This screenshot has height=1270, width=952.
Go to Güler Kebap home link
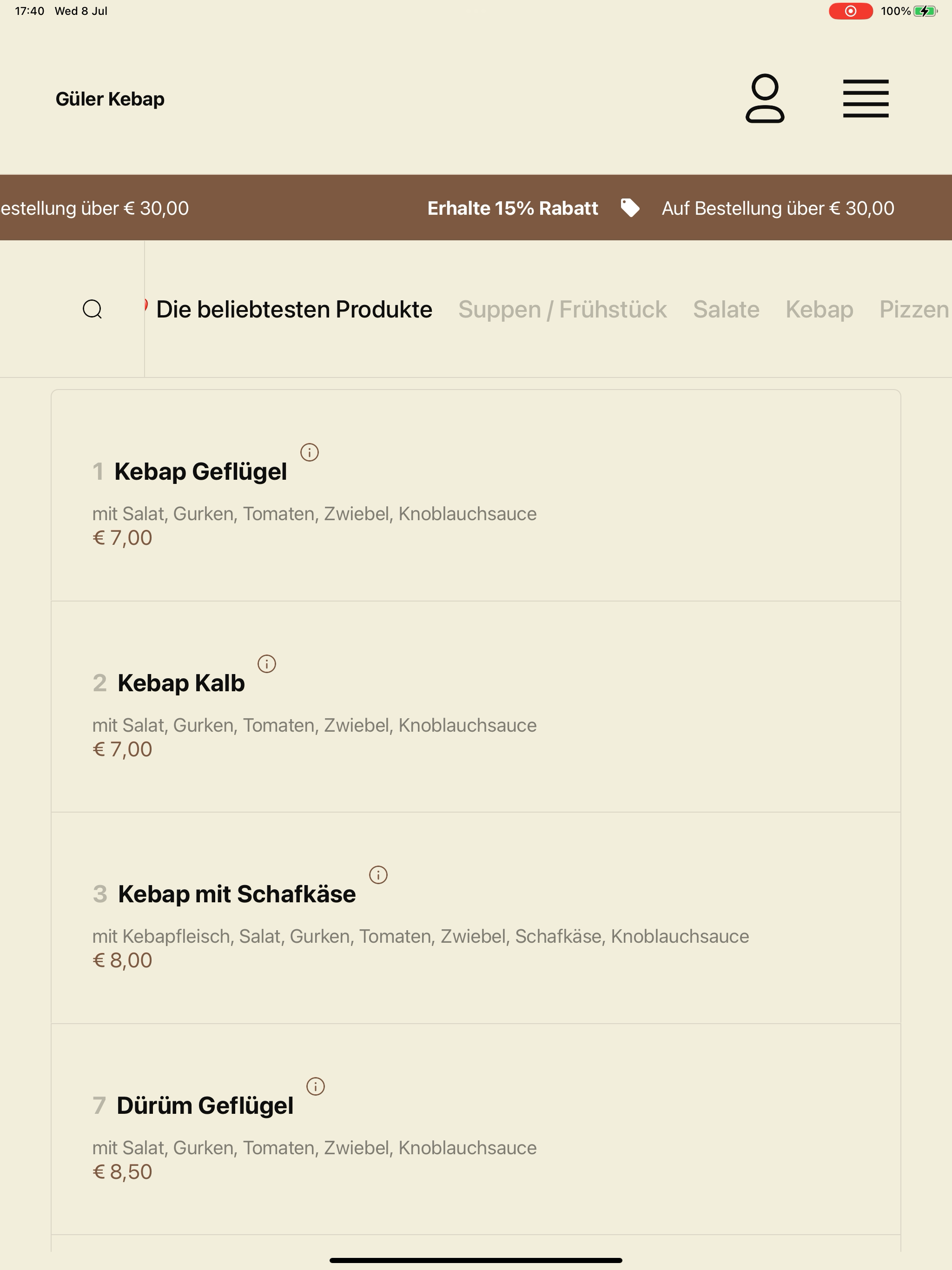pyautogui.click(x=110, y=99)
